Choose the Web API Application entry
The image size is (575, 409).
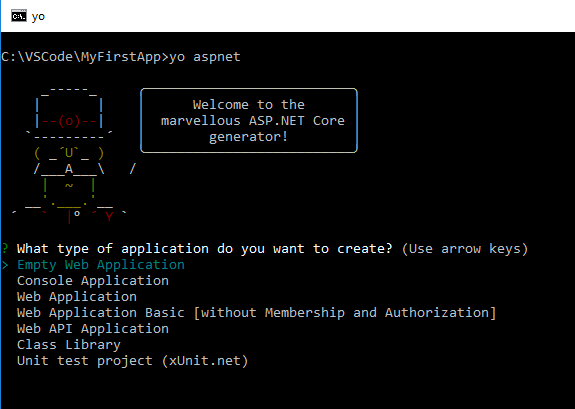[93, 329]
